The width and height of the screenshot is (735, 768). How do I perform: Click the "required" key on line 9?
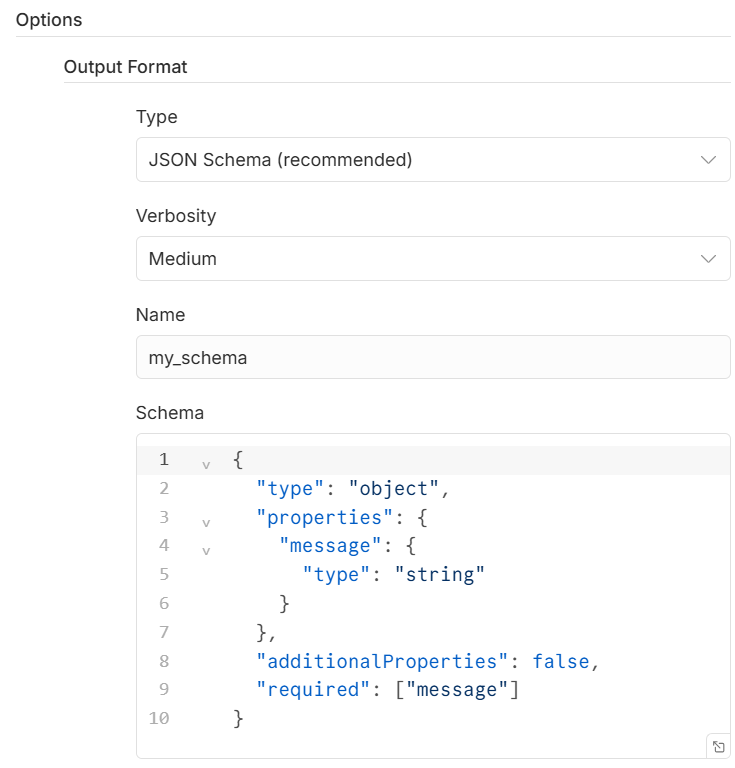click(x=307, y=690)
